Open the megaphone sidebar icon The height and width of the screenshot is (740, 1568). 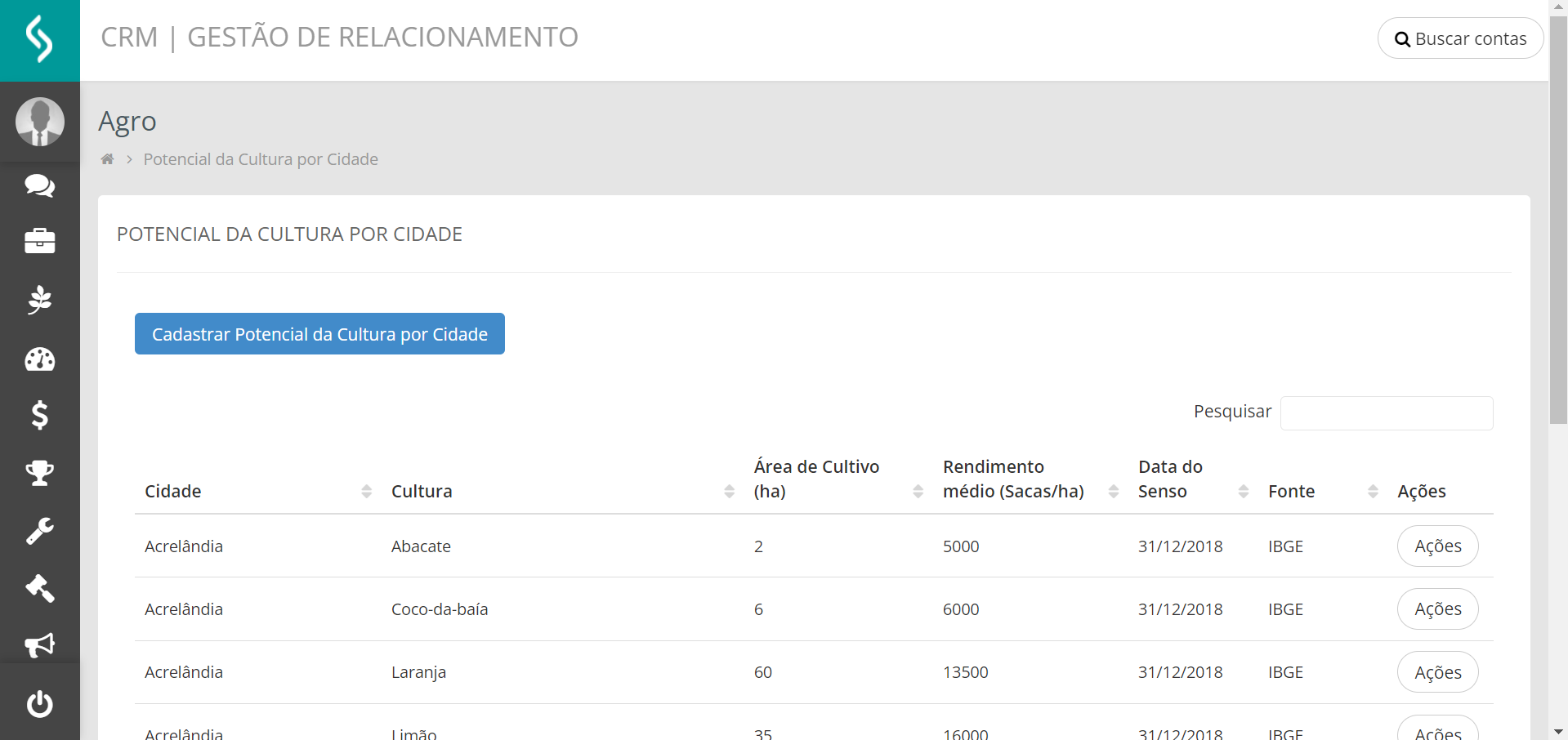tap(40, 645)
